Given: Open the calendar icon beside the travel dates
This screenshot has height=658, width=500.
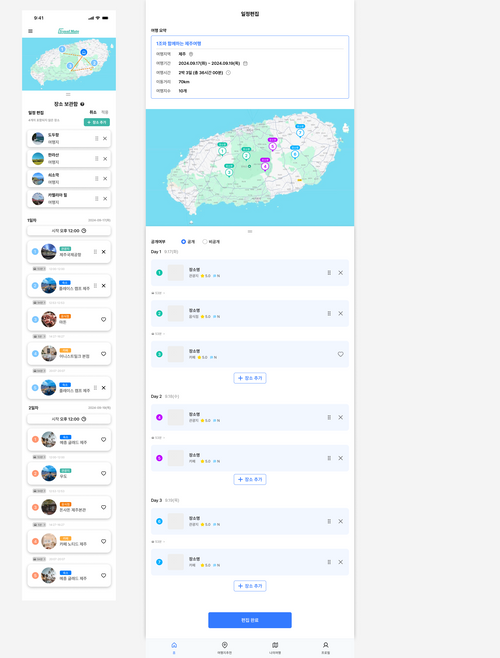Looking at the screenshot, I should [246, 63].
